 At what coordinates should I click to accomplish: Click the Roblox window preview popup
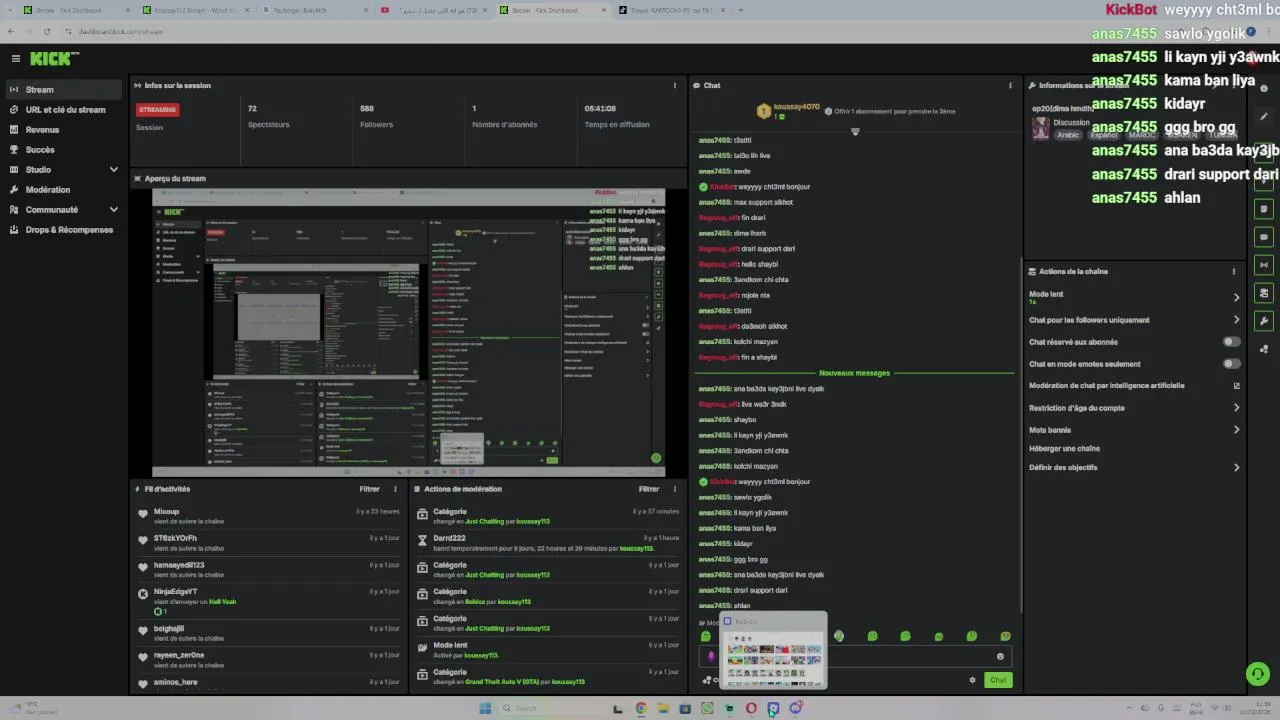tap(775, 650)
